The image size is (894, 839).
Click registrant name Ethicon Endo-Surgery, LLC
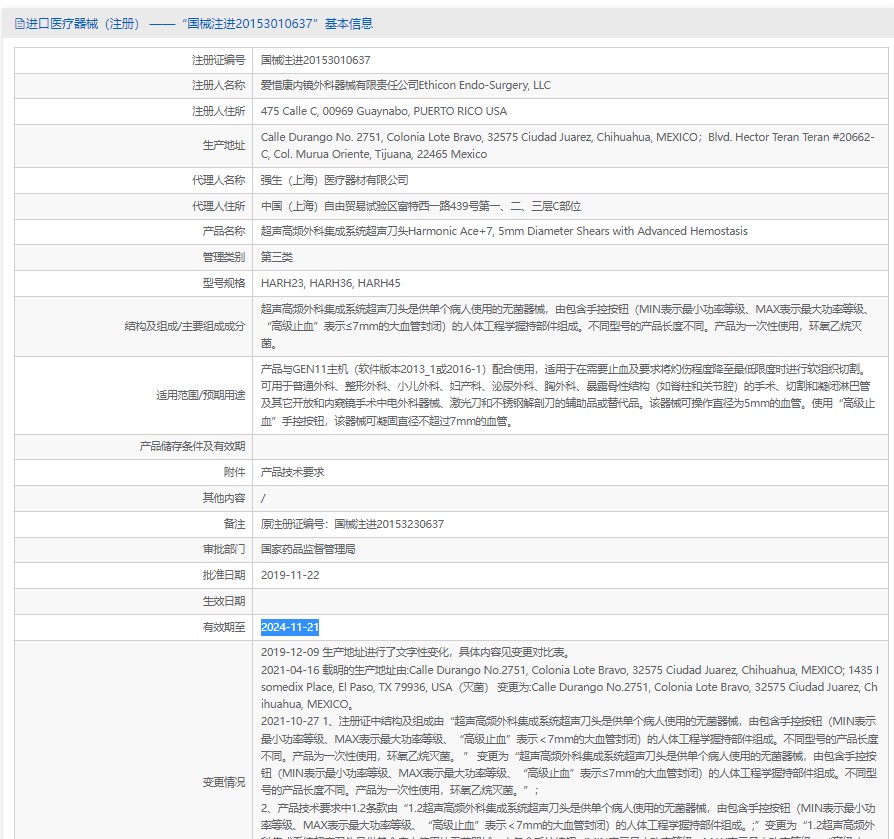(485, 85)
